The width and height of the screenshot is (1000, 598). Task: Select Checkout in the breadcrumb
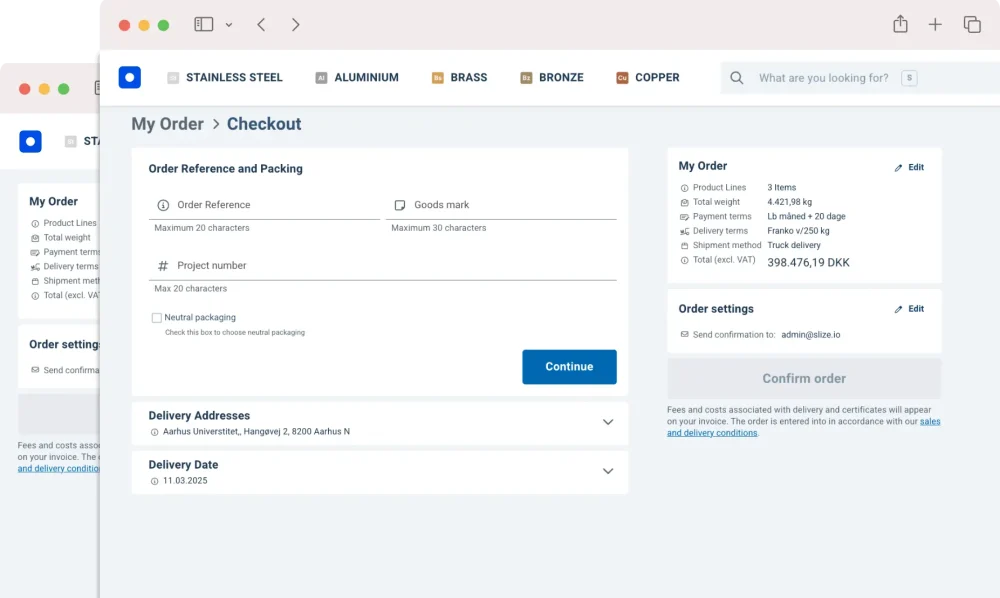tap(263, 124)
